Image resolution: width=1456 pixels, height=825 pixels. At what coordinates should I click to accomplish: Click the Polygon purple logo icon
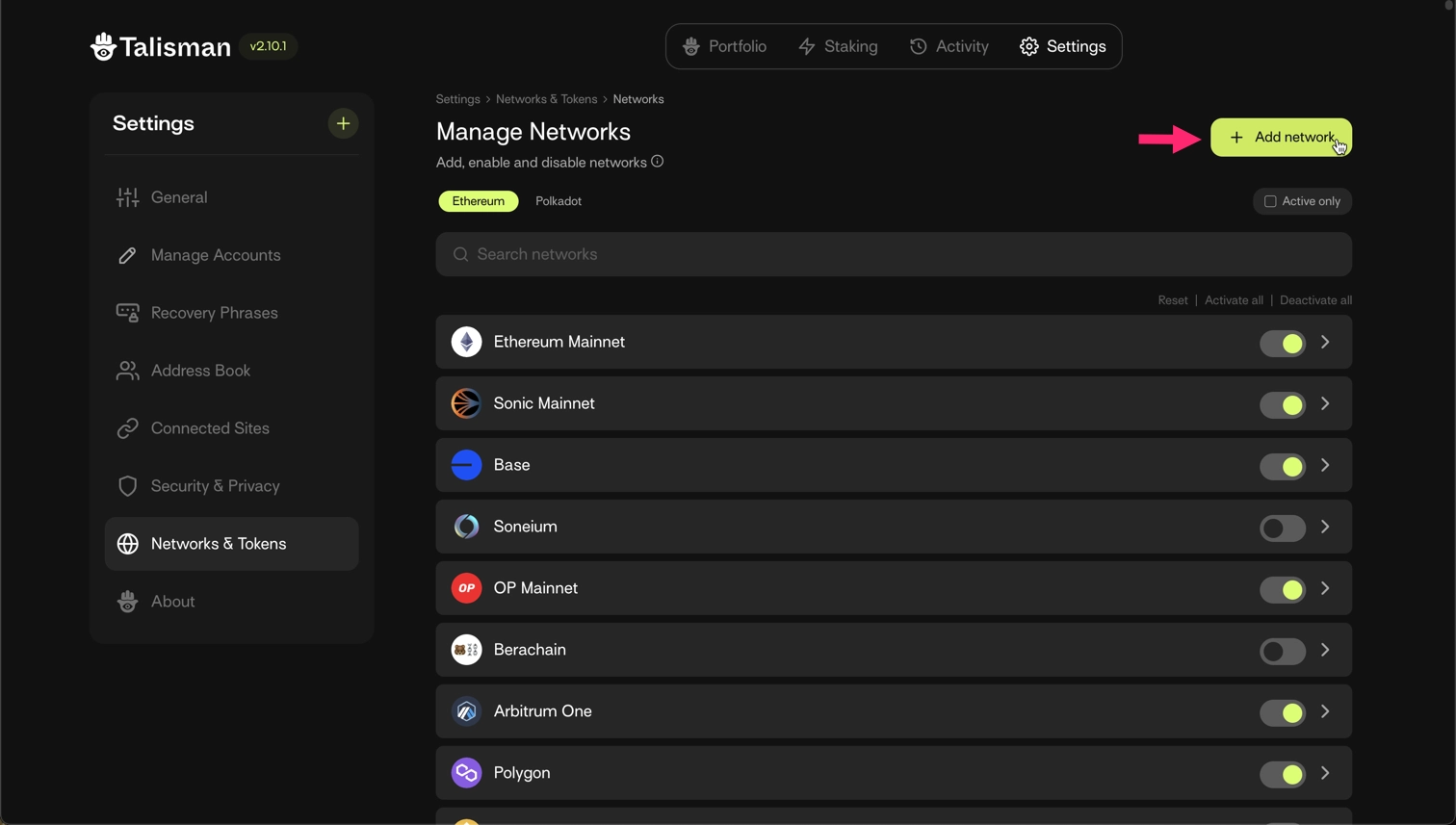point(466,773)
